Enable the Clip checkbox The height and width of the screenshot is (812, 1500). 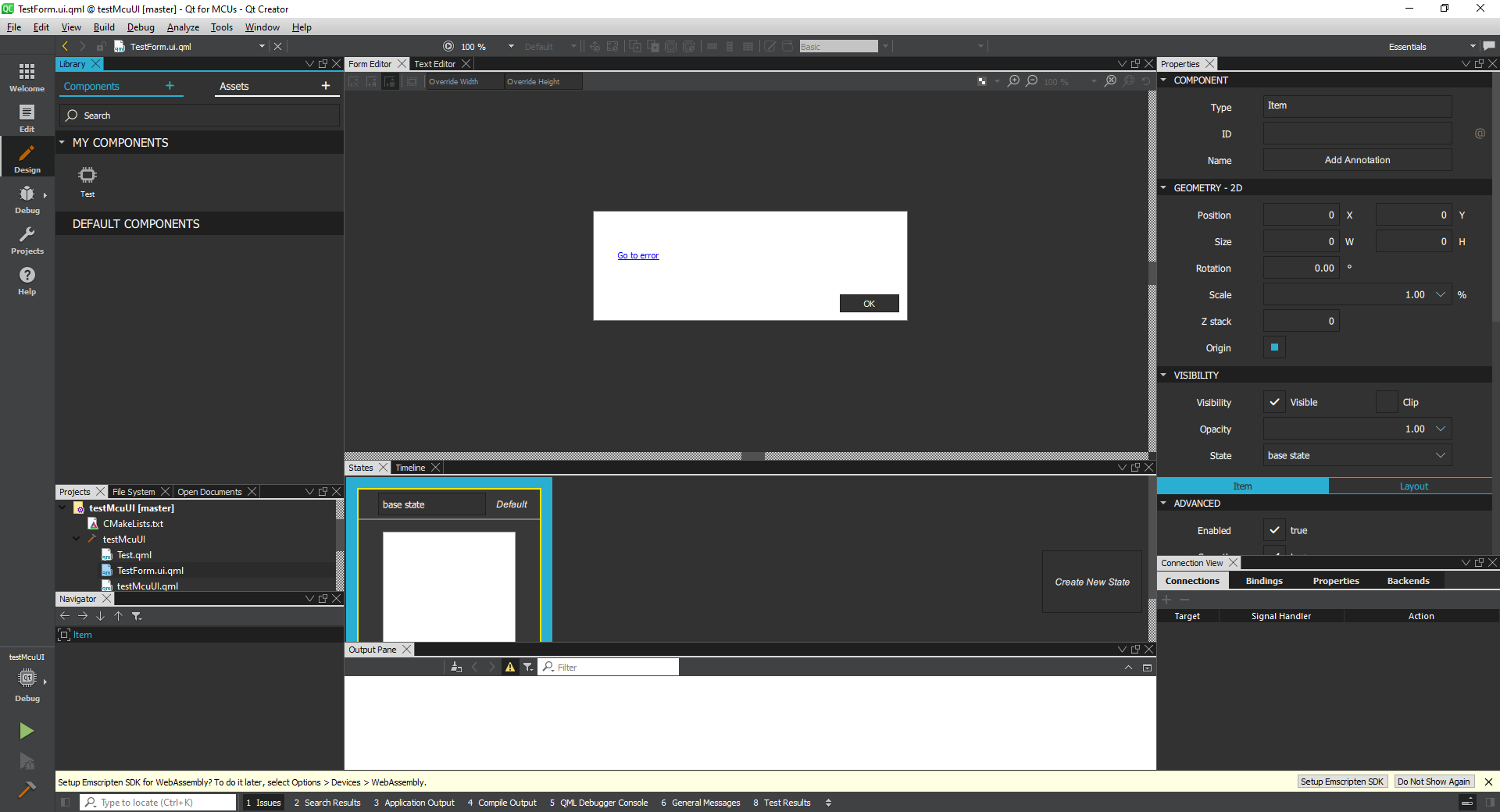point(1387,402)
